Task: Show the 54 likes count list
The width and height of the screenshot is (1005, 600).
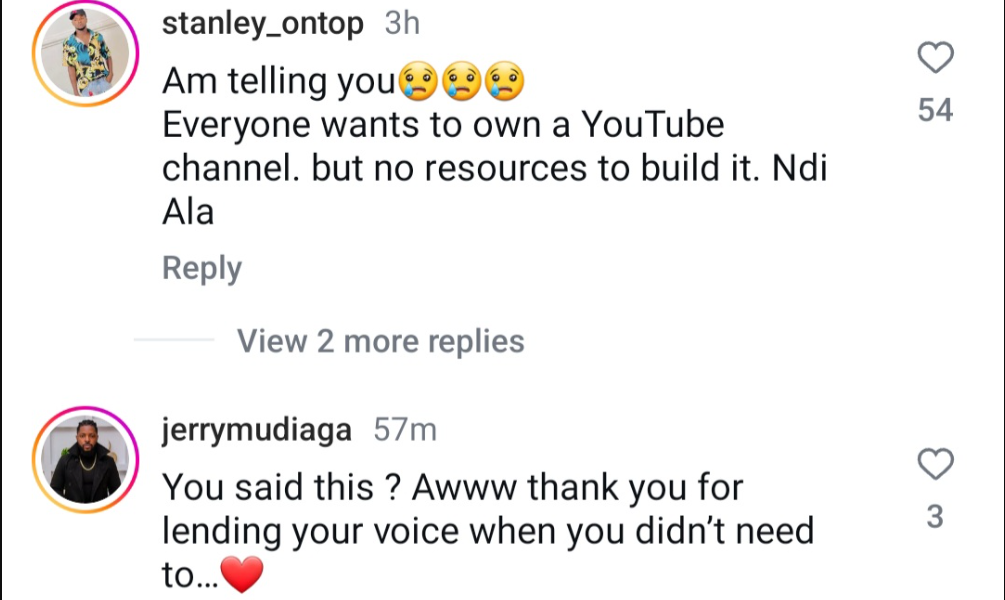Action: [x=935, y=110]
